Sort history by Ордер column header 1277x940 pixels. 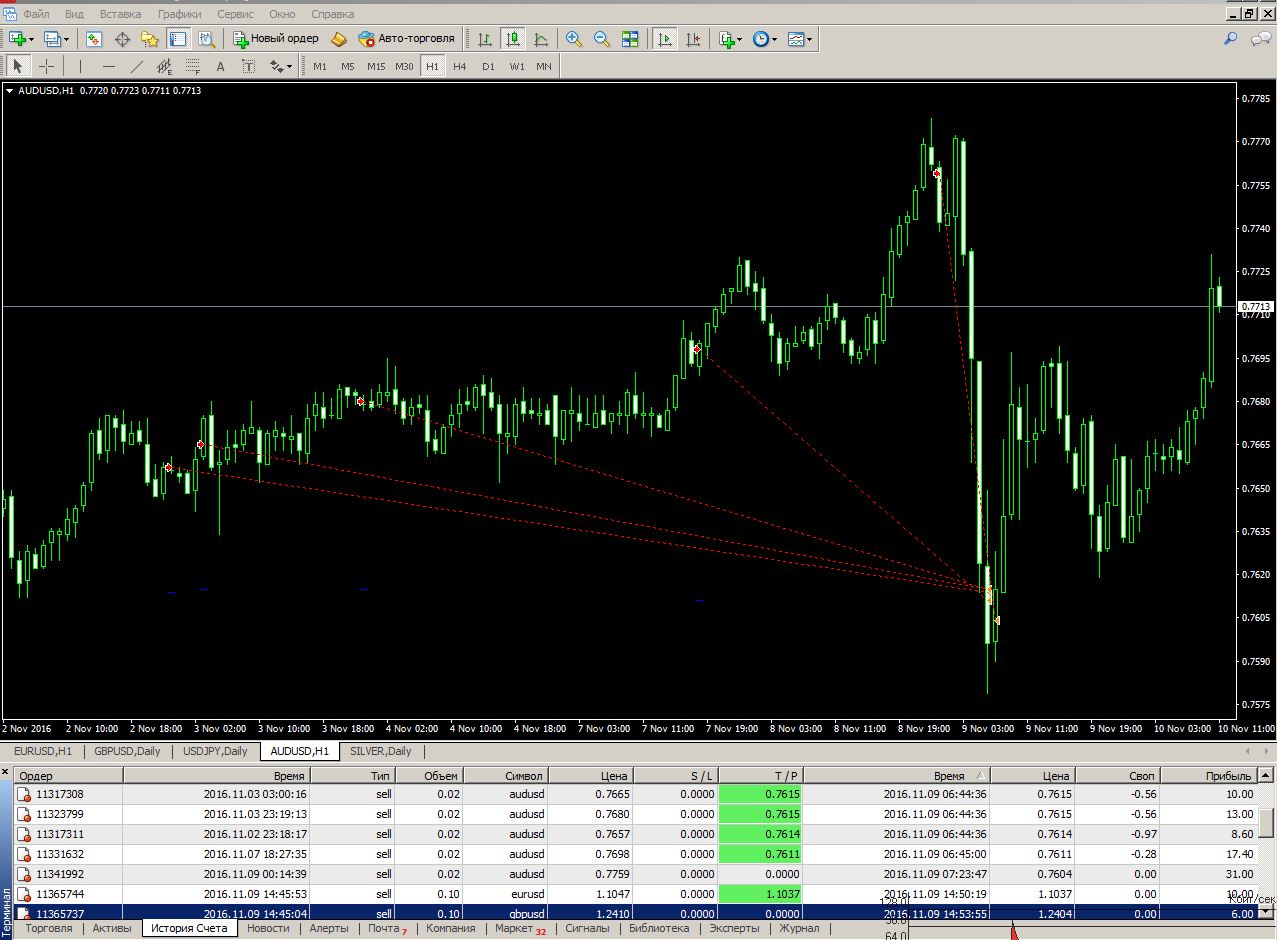pyautogui.click(x=68, y=775)
